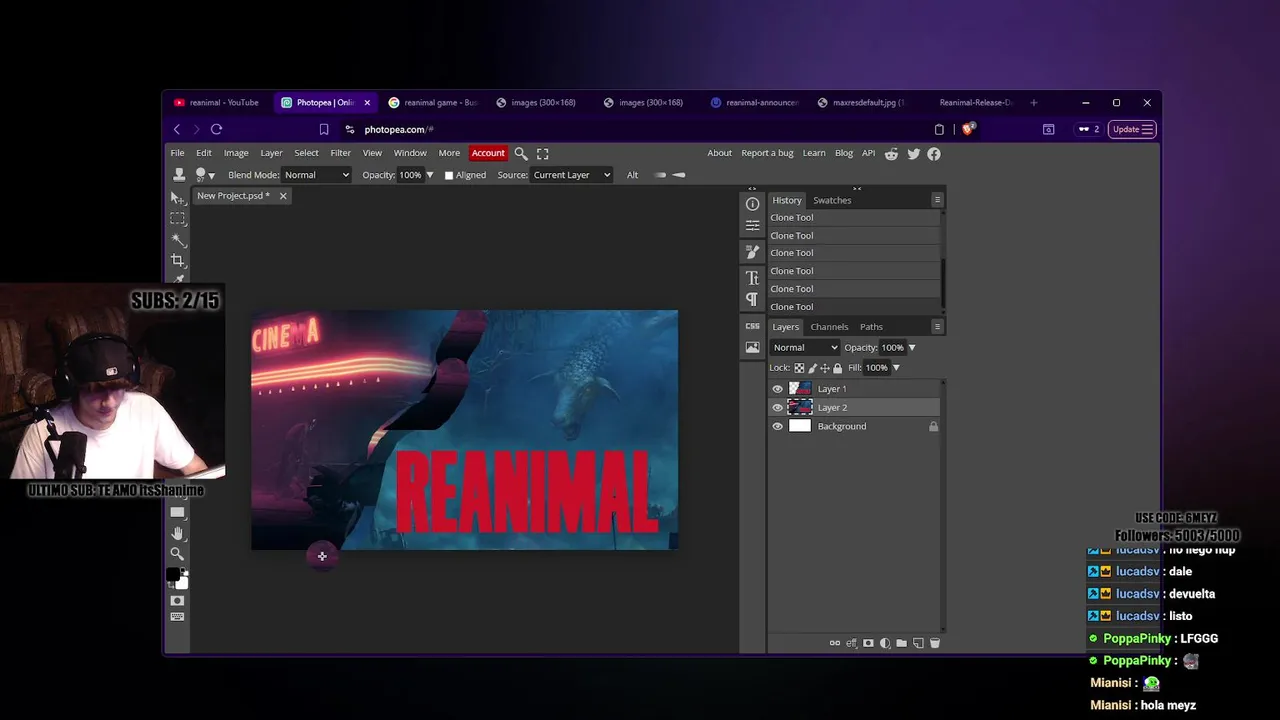1280x720 pixels.
Task: Create a new adjustment layer
Action: [x=885, y=643]
